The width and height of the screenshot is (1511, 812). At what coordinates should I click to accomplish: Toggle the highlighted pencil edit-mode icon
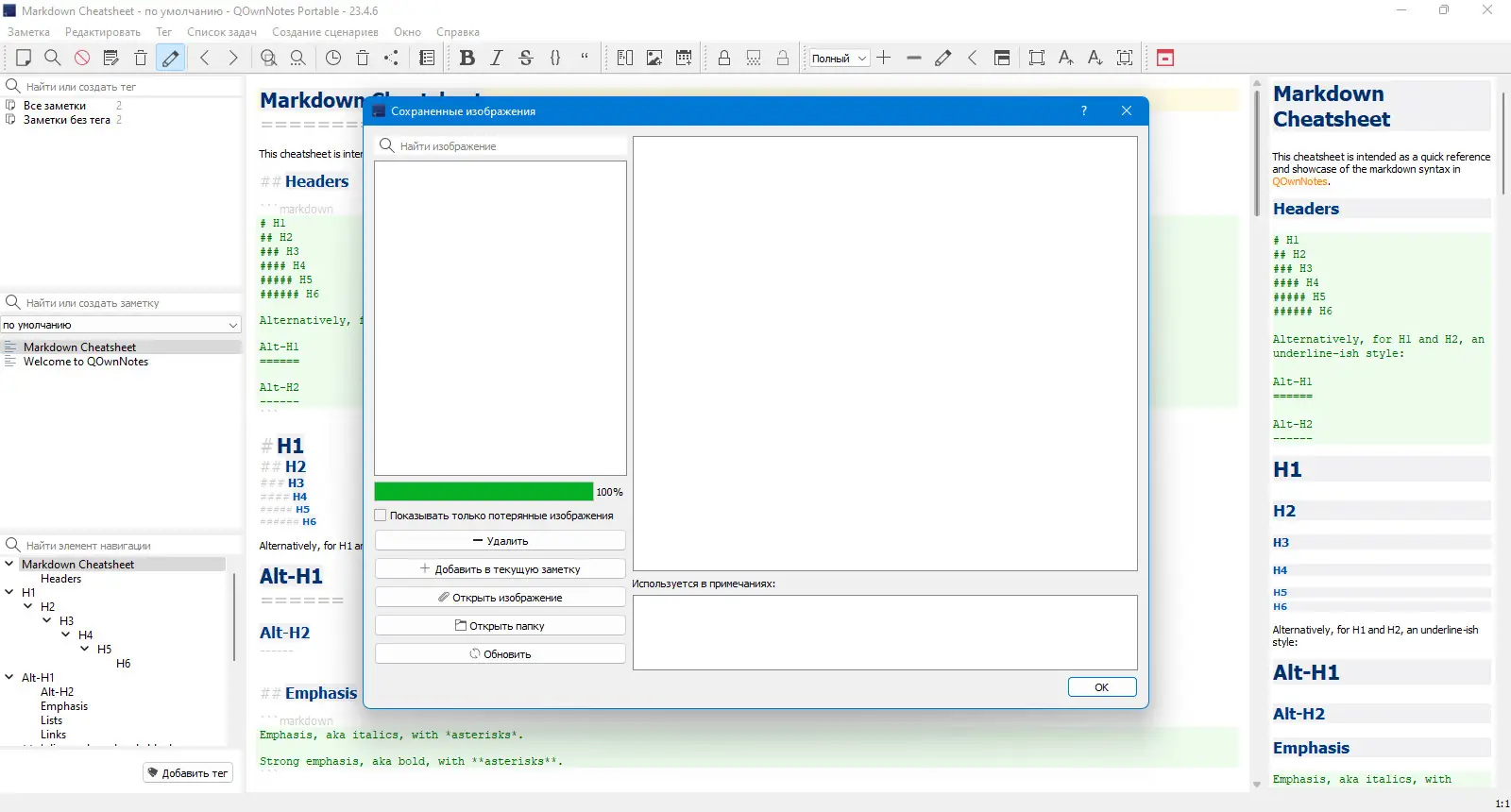coord(170,58)
